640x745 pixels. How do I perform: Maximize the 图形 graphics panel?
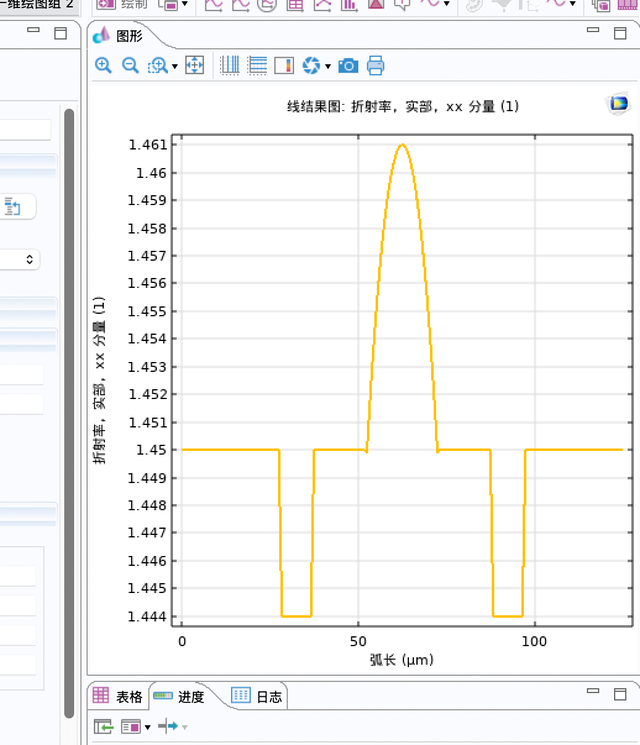coord(620,33)
